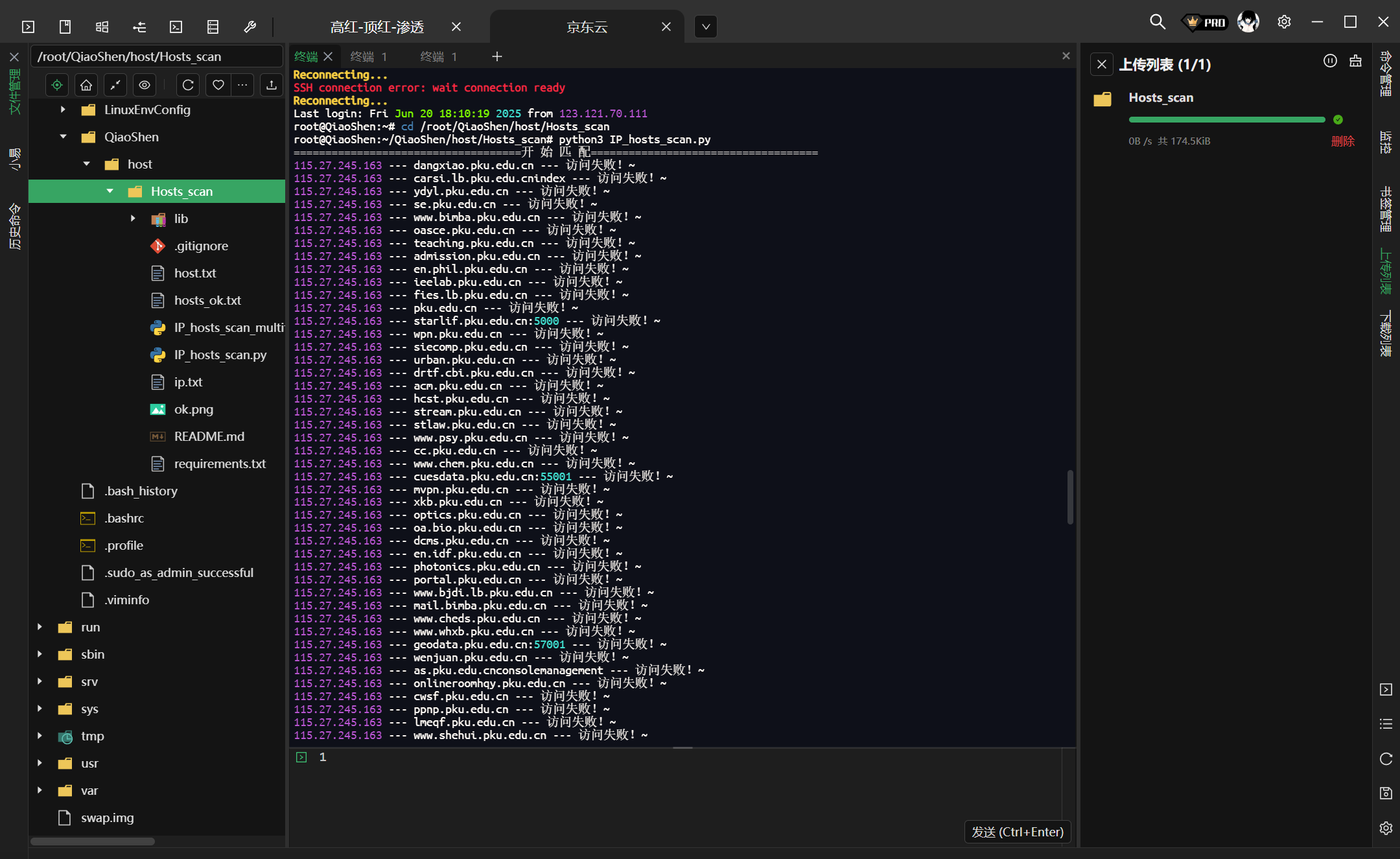
Task: Click the red 删除 link for Hosts_scan upload
Action: 1342,141
